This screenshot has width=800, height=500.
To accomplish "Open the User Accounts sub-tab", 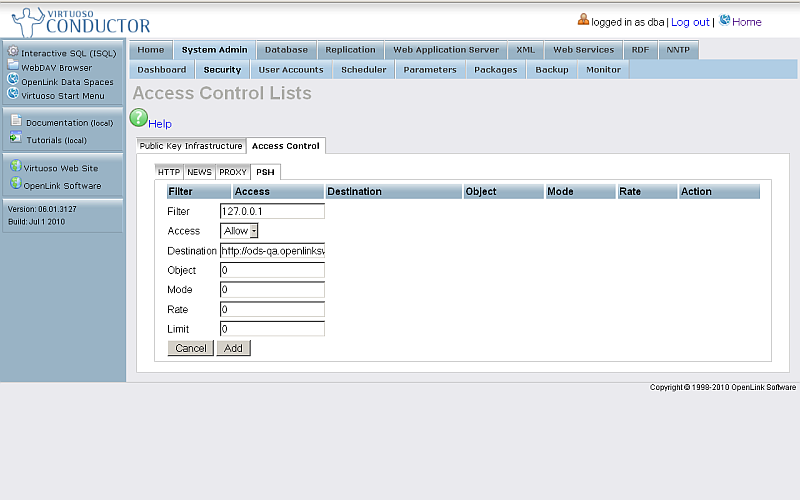I will coord(291,70).
